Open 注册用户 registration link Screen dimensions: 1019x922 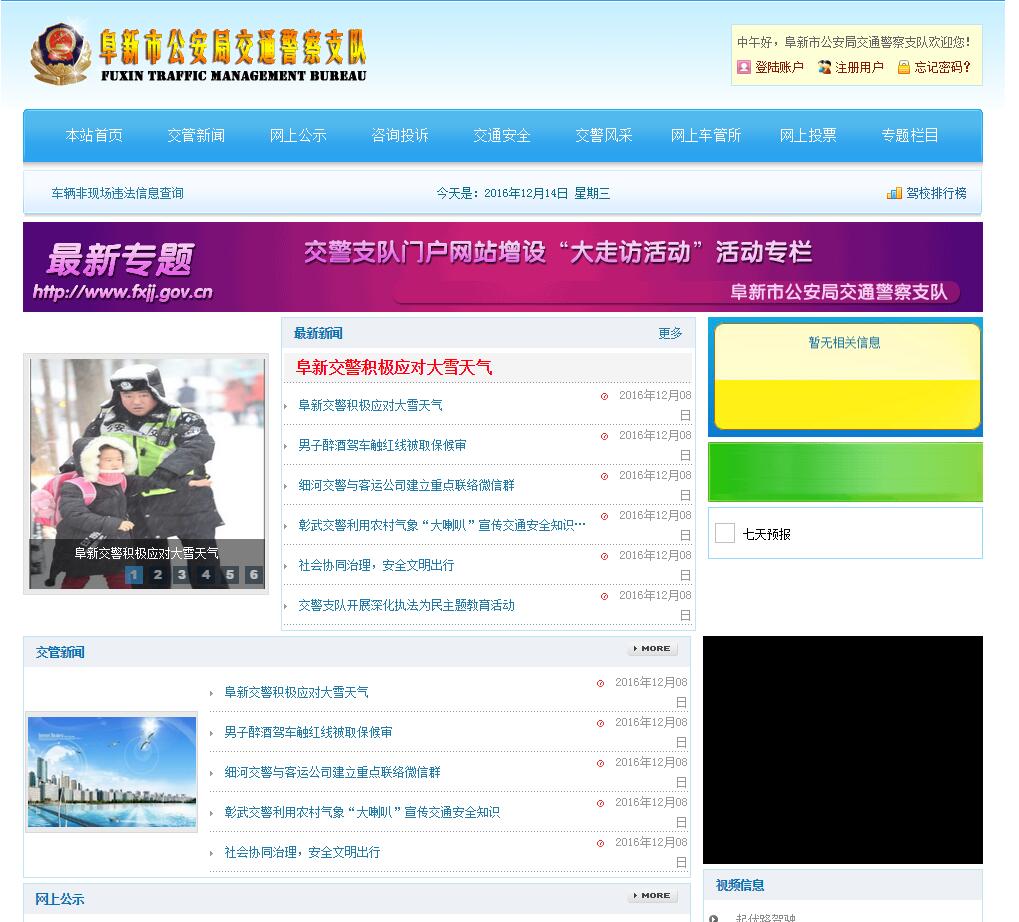859,67
